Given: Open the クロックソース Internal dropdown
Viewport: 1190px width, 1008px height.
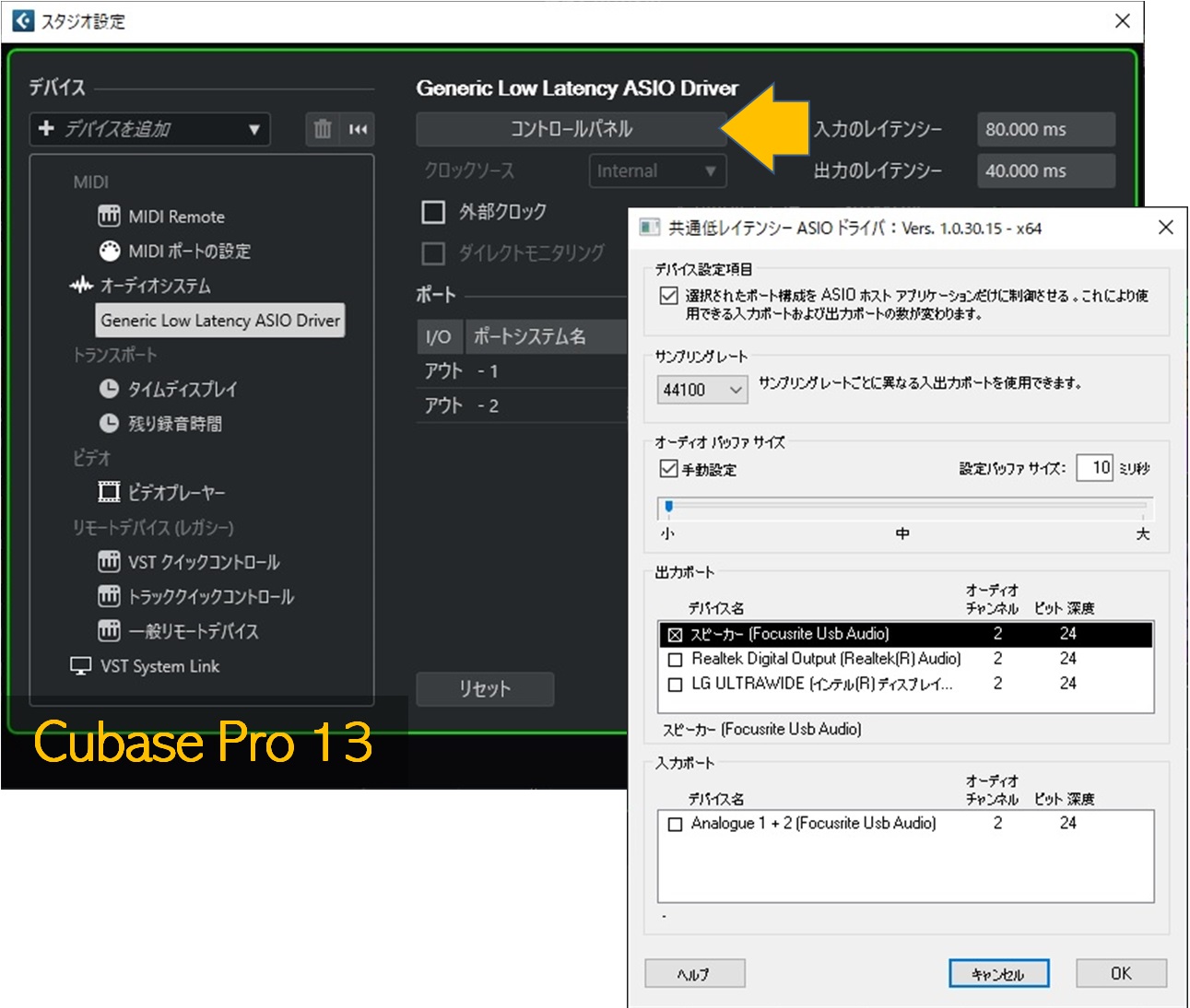Looking at the screenshot, I should [657, 170].
